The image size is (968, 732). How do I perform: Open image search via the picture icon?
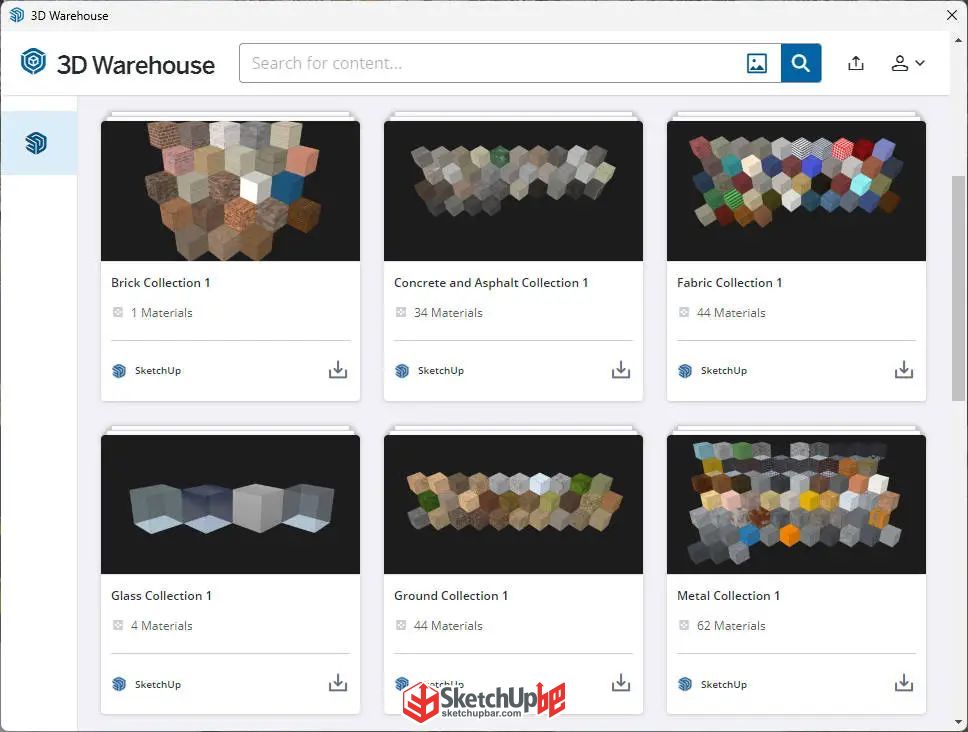[x=757, y=63]
